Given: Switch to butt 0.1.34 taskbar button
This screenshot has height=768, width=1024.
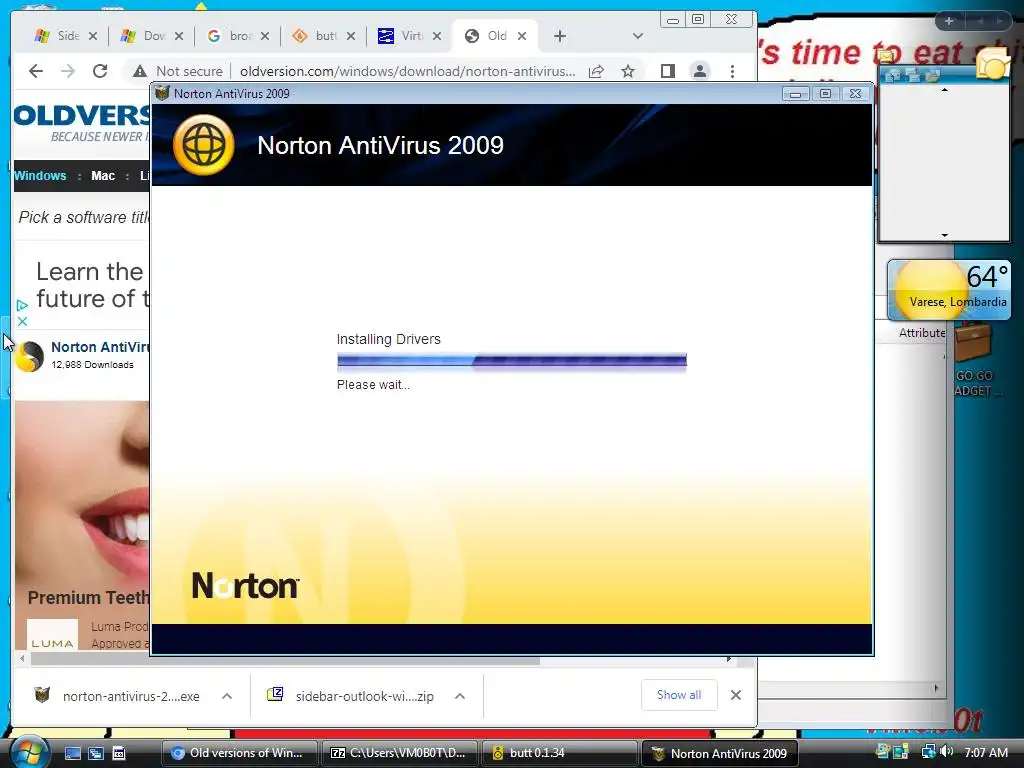Looking at the screenshot, I should [x=559, y=753].
